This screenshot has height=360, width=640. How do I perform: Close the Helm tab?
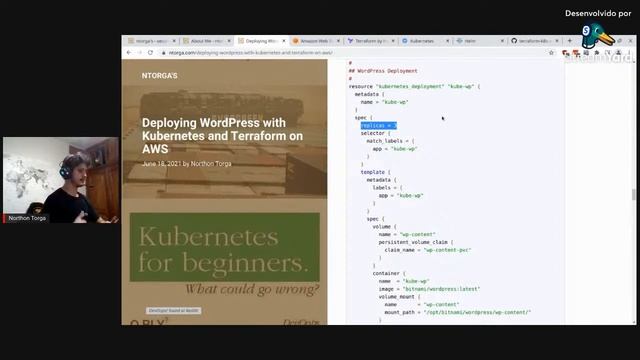(x=502, y=41)
